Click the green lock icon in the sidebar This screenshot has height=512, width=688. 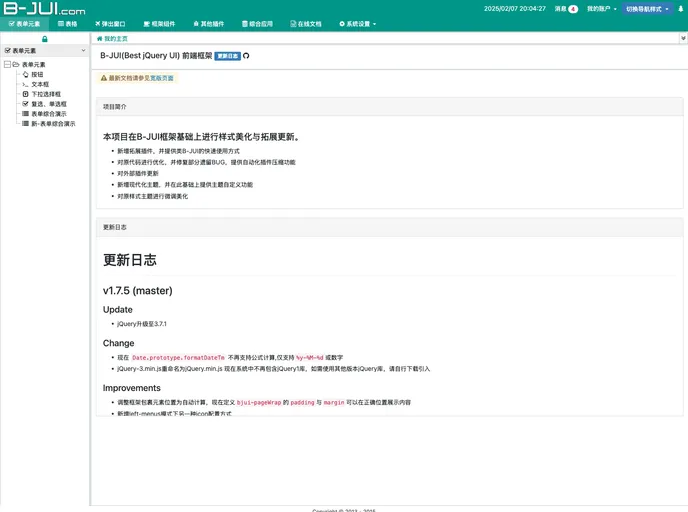point(45,39)
